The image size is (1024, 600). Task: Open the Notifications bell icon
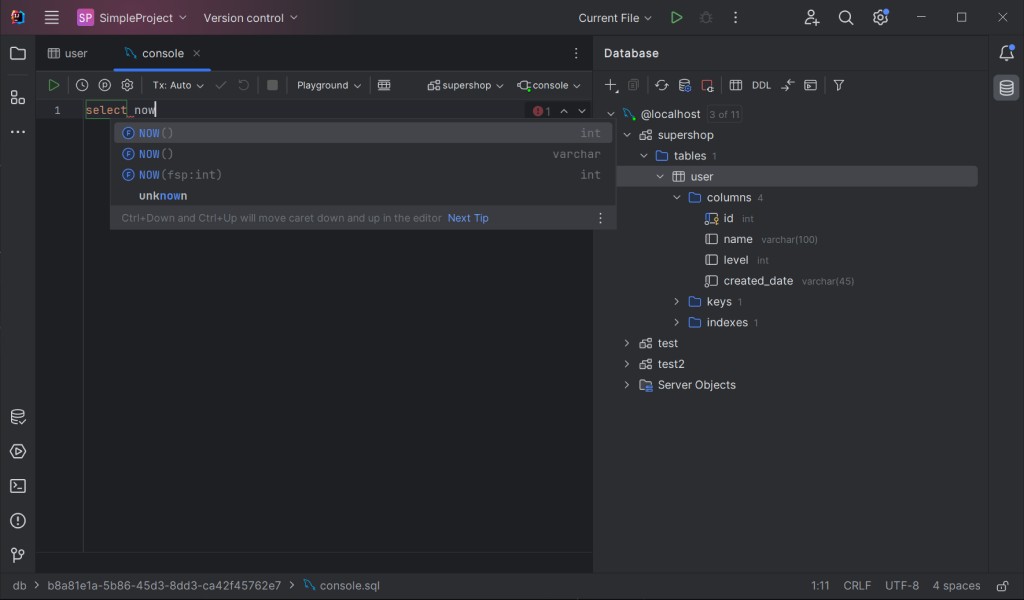pos(1006,53)
